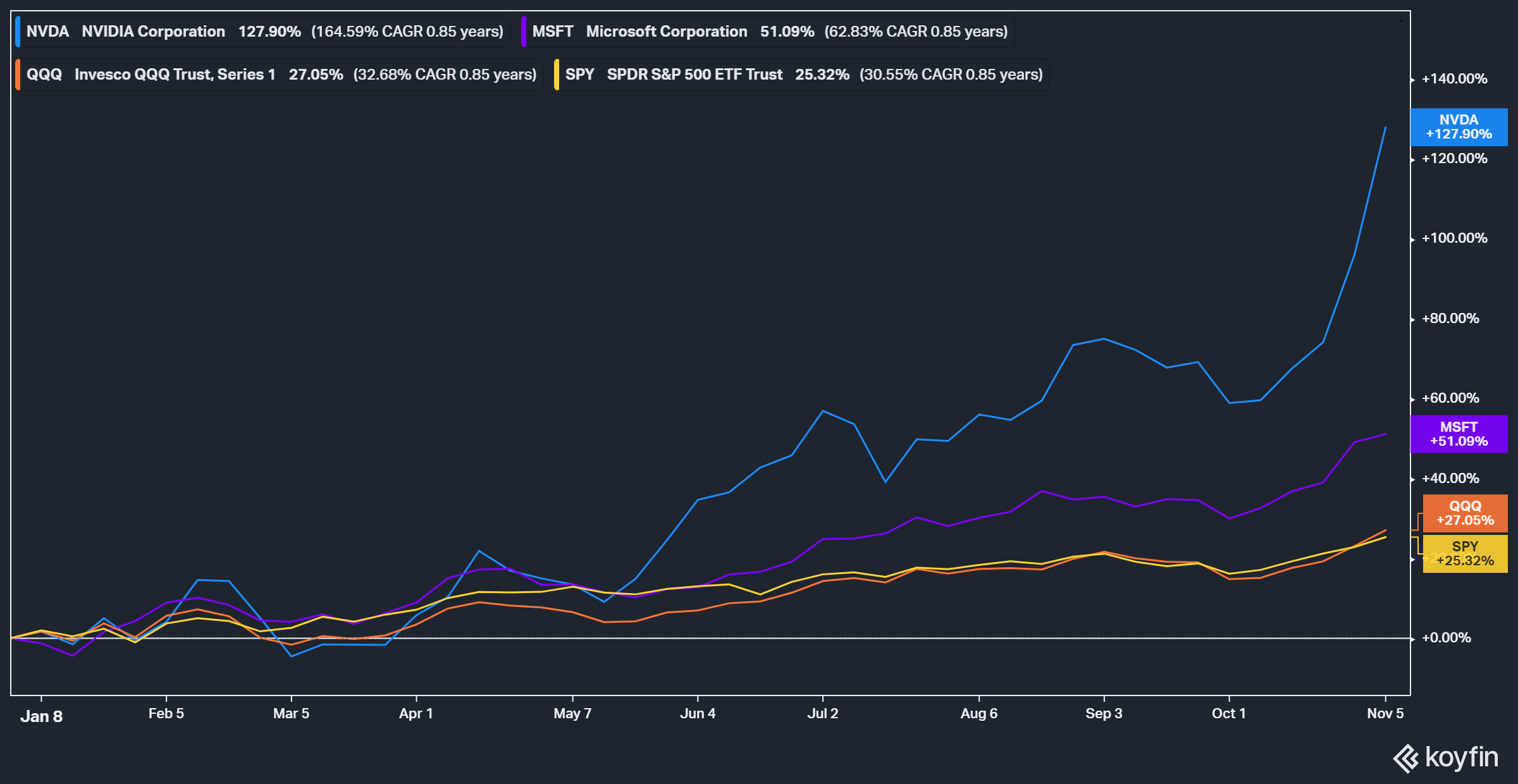The width and height of the screenshot is (1518, 784).
Task: Click the NVDA legend blue color swatch
Action: tap(18, 32)
